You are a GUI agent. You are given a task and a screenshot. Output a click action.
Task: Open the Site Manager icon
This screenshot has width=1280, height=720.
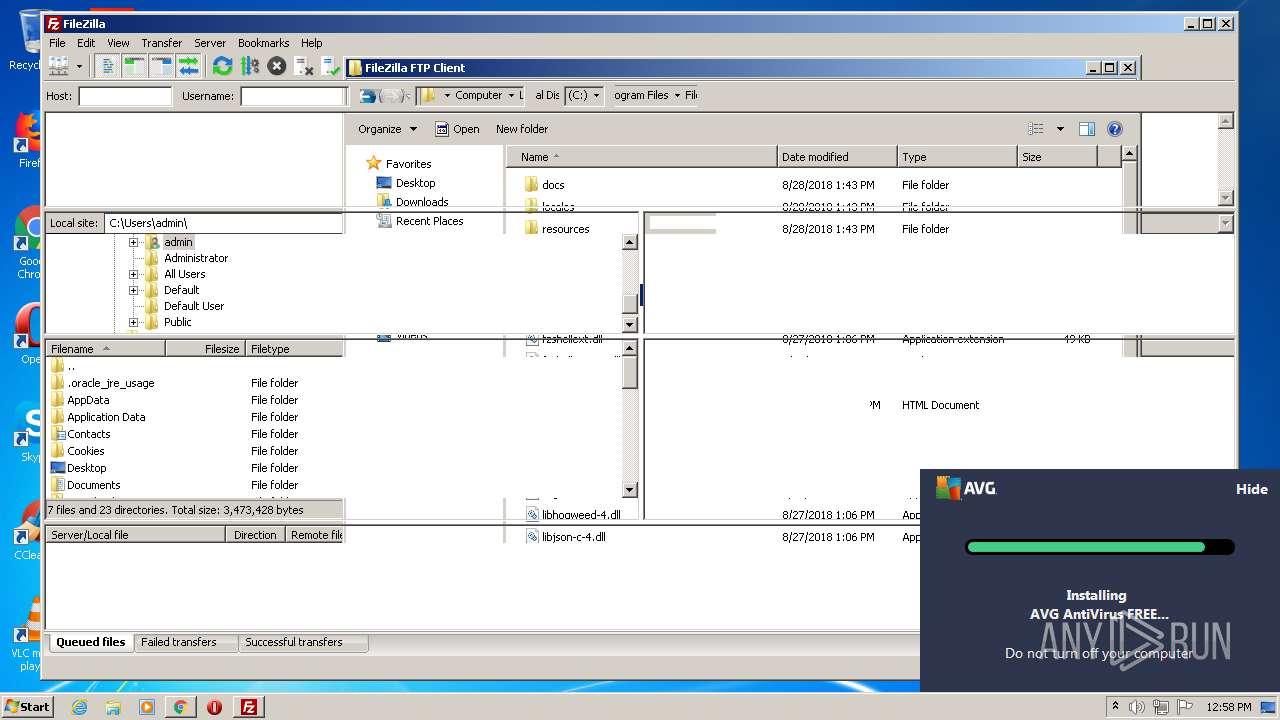click(x=58, y=66)
